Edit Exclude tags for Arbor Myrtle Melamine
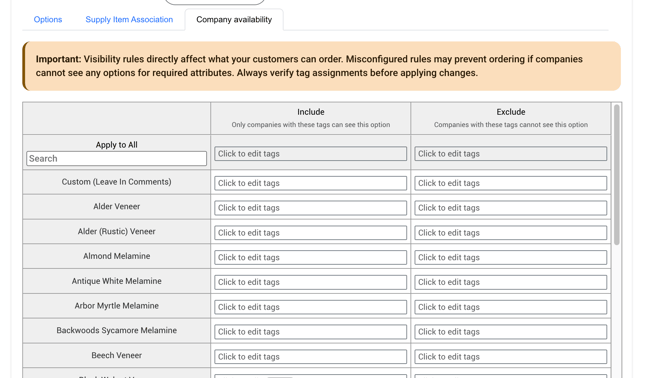Image resolution: width=670 pixels, height=378 pixels. 511,307
